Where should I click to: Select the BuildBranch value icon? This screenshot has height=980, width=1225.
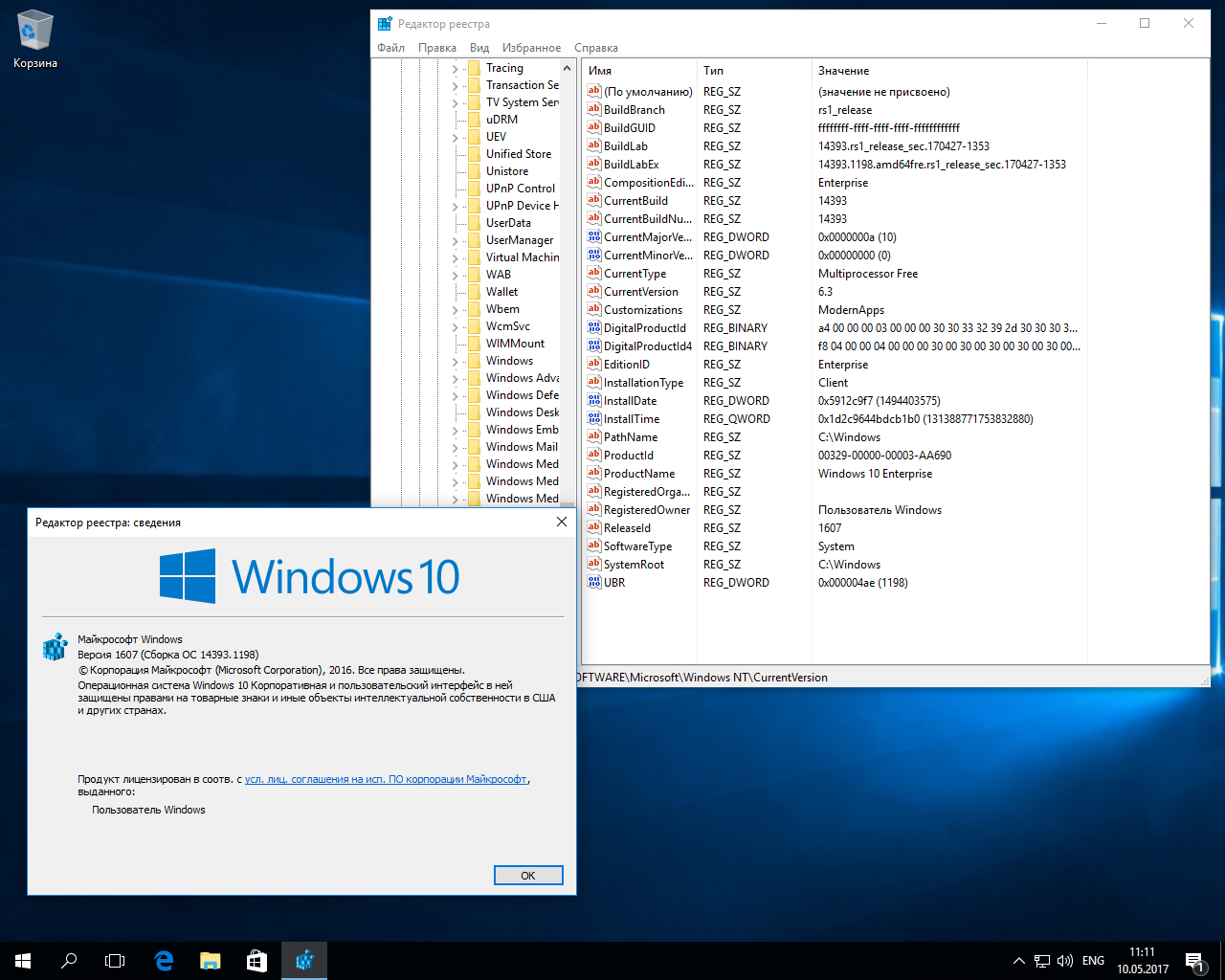point(594,109)
